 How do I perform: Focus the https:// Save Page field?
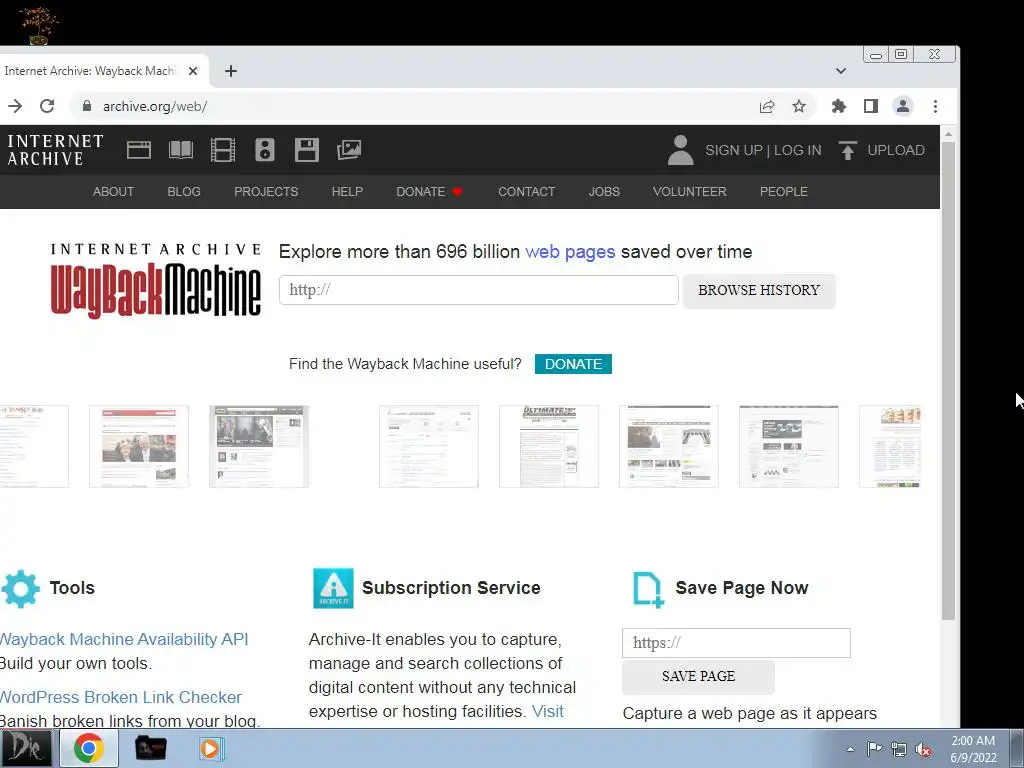point(736,643)
